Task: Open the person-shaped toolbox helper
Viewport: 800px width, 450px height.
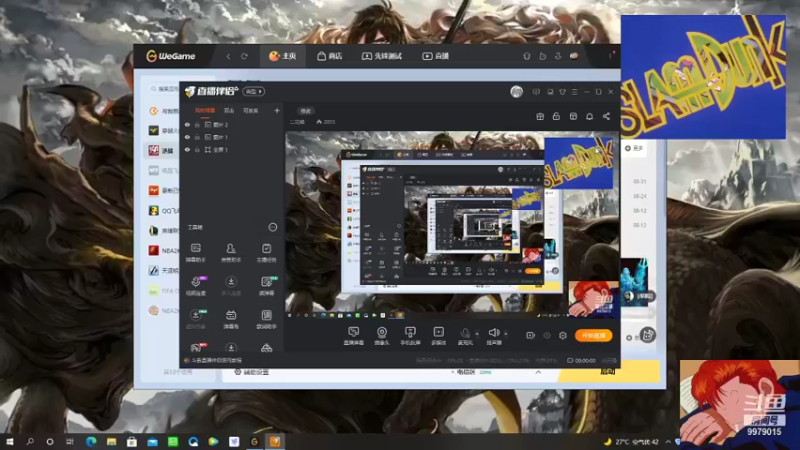Action: [x=231, y=253]
